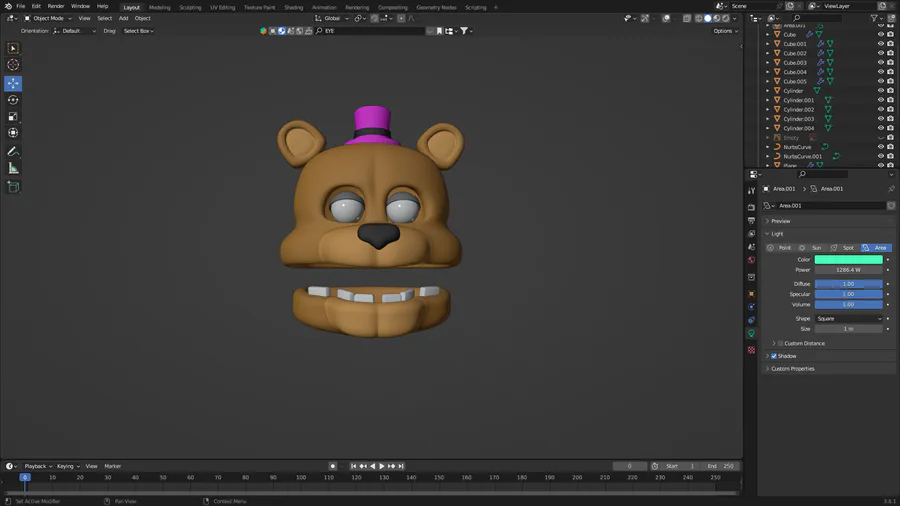Open the View Layer properties tab
Image resolution: width=900 pixels, height=506 pixels.
click(x=751, y=233)
